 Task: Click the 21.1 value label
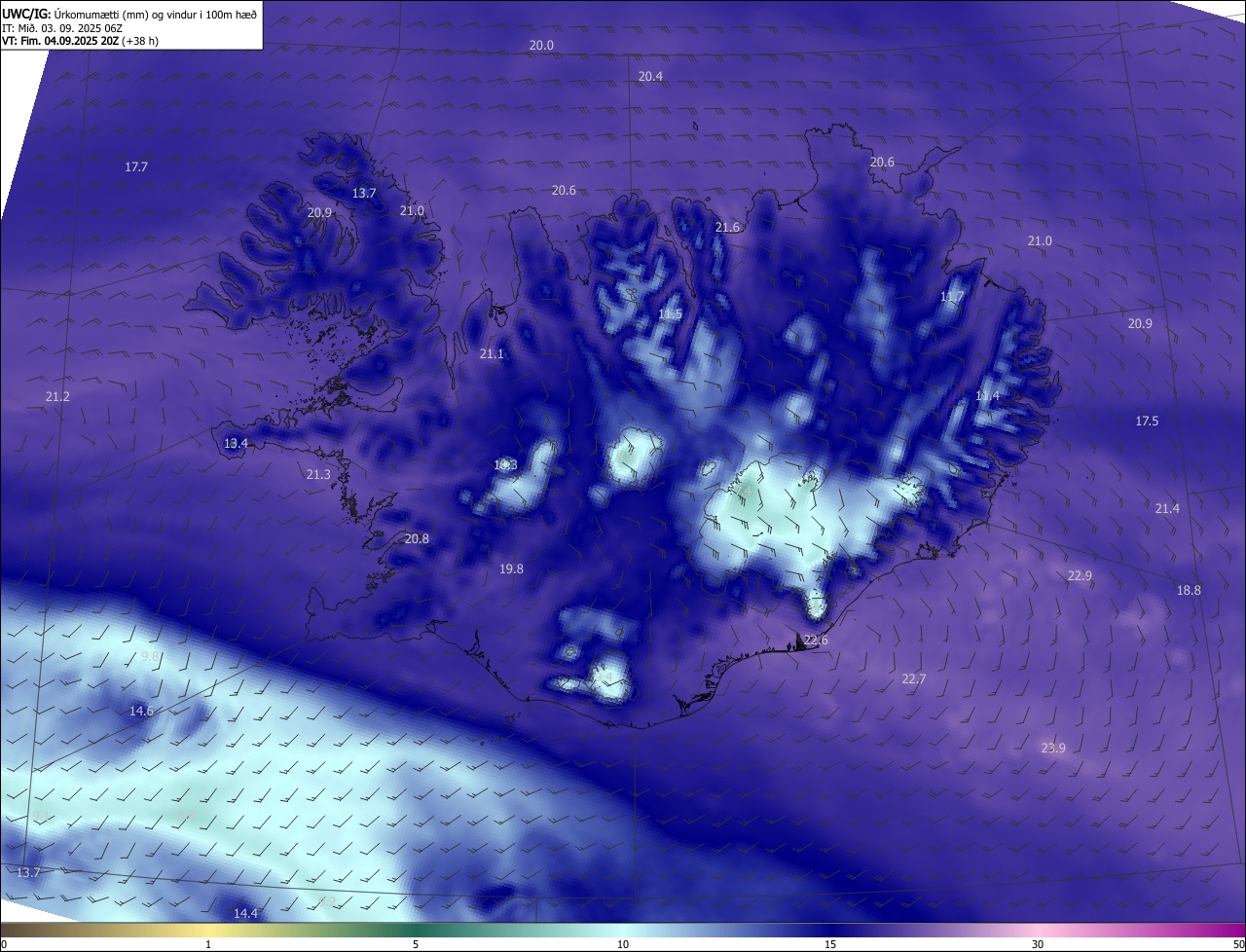coord(492,354)
